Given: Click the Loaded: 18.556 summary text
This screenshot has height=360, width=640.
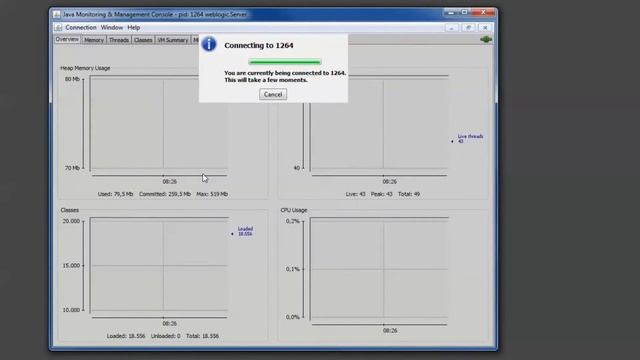Looking at the screenshot, I should pos(126,336).
